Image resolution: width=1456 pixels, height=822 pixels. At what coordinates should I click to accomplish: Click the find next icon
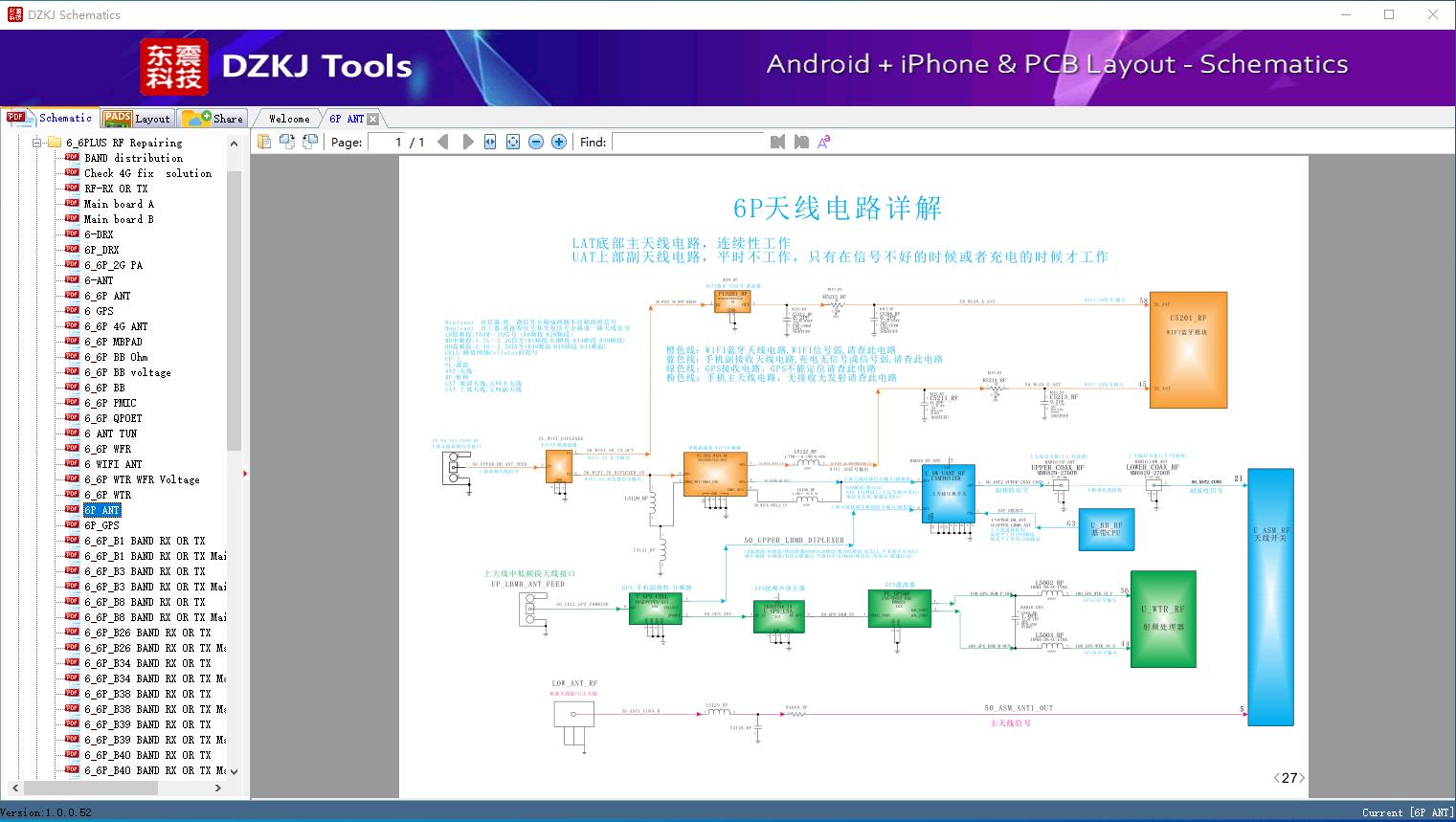pos(801,142)
